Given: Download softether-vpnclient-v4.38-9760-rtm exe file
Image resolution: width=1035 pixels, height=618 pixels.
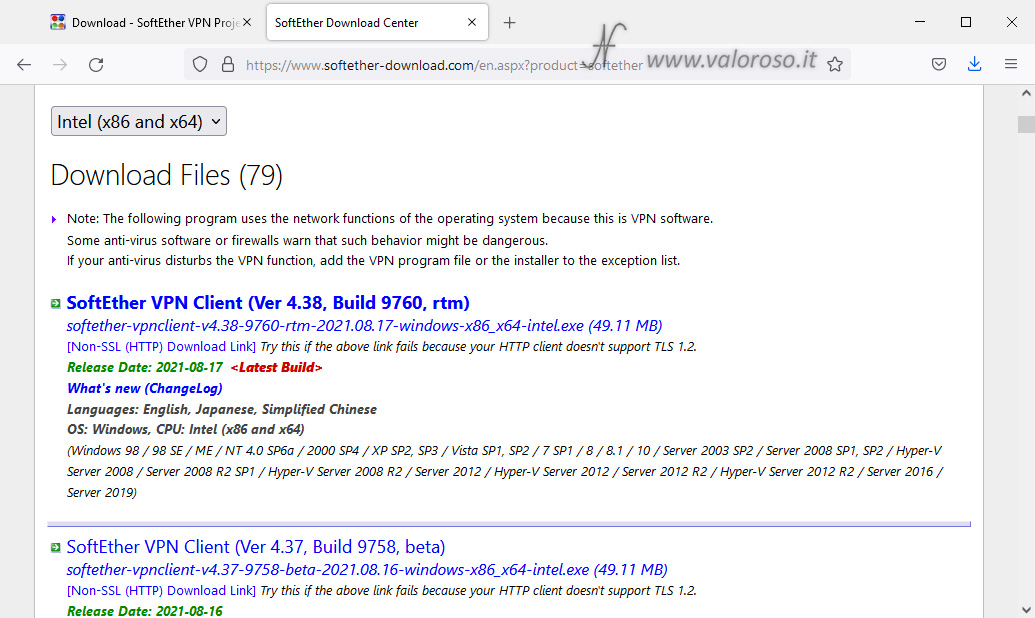Looking at the screenshot, I should pos(364,326).
